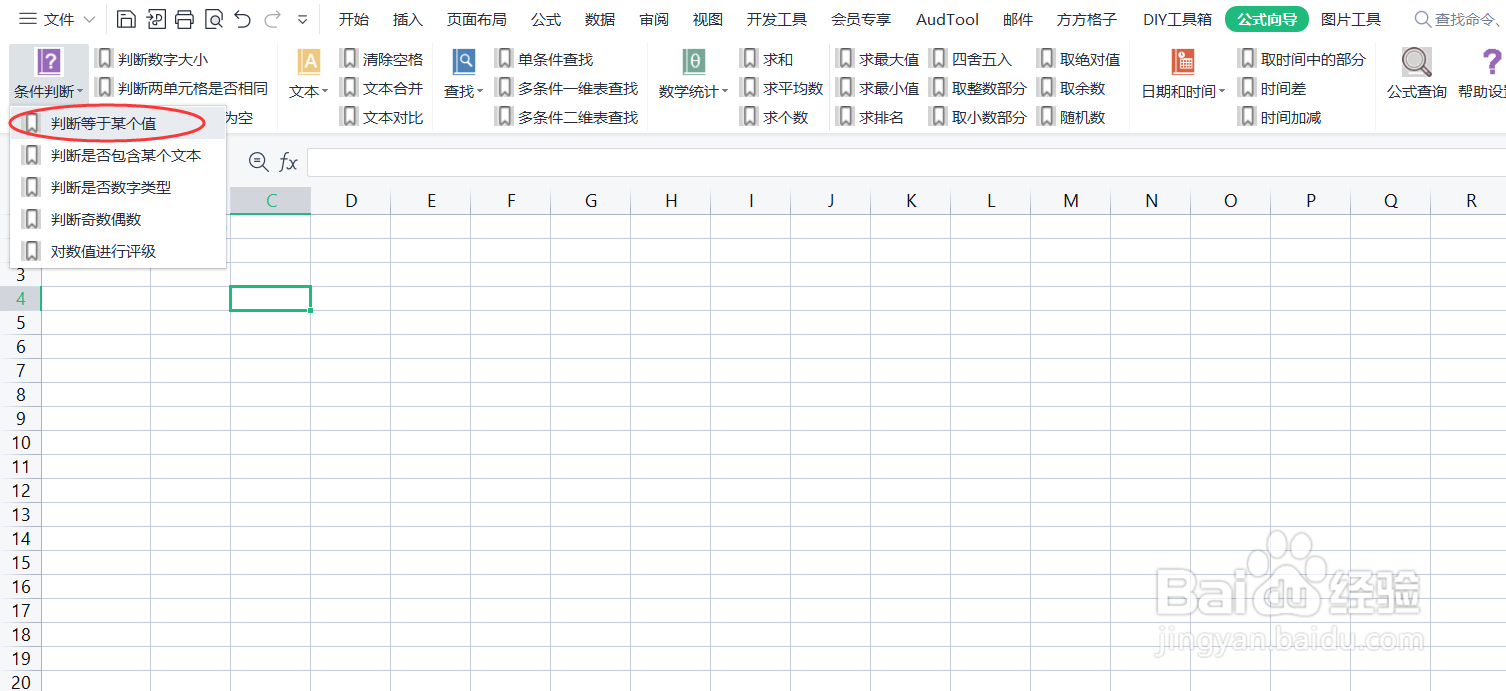The image size is (1506, 691).
Task: Click 取小数部分 ribbon command
Action: [979, 118]
